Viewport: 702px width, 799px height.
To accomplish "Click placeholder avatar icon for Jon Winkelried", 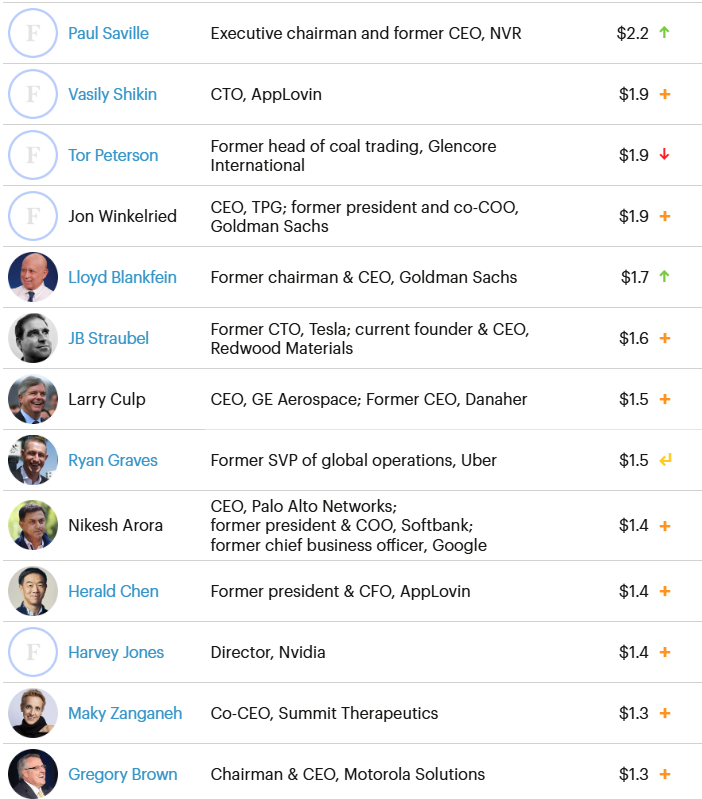I will click(x=33, y=216).
